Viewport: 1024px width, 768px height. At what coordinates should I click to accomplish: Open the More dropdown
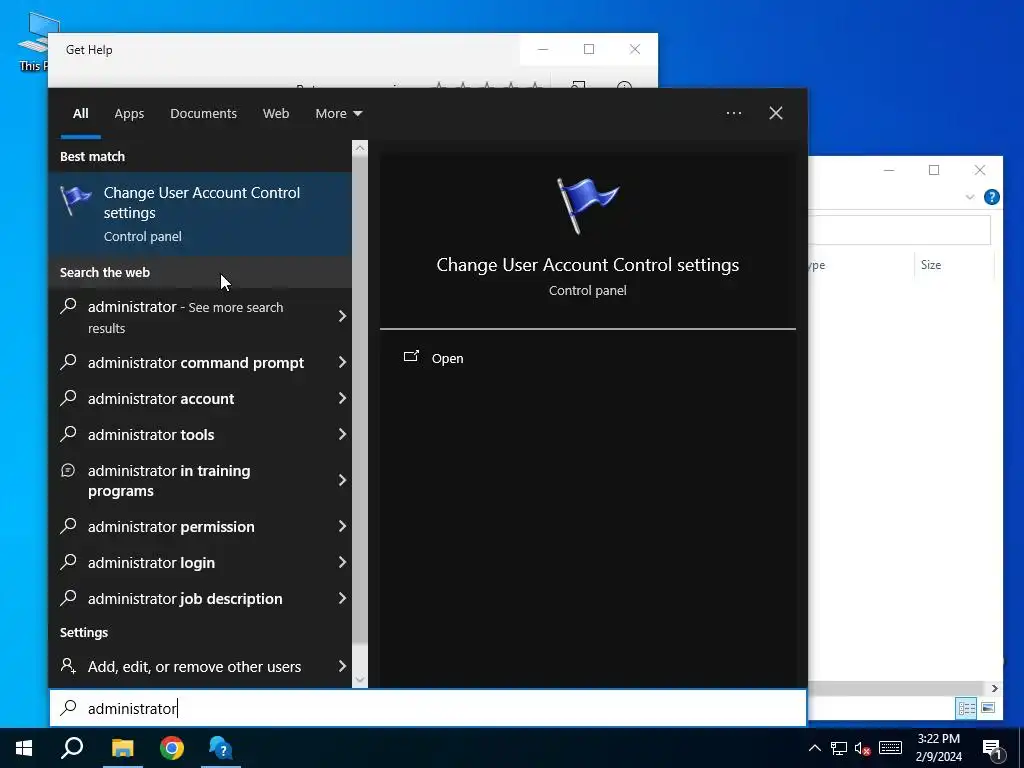click(x=338, y=114)
